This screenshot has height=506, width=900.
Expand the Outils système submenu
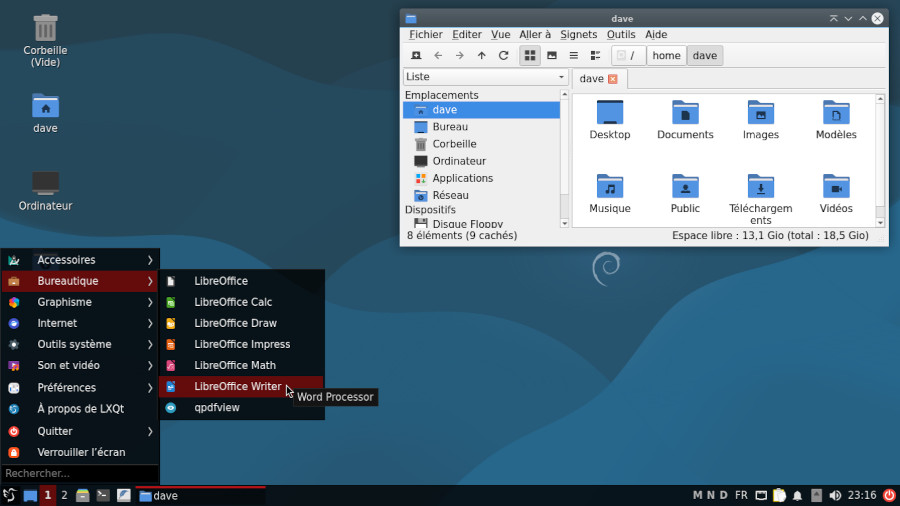tap(80, 345)
